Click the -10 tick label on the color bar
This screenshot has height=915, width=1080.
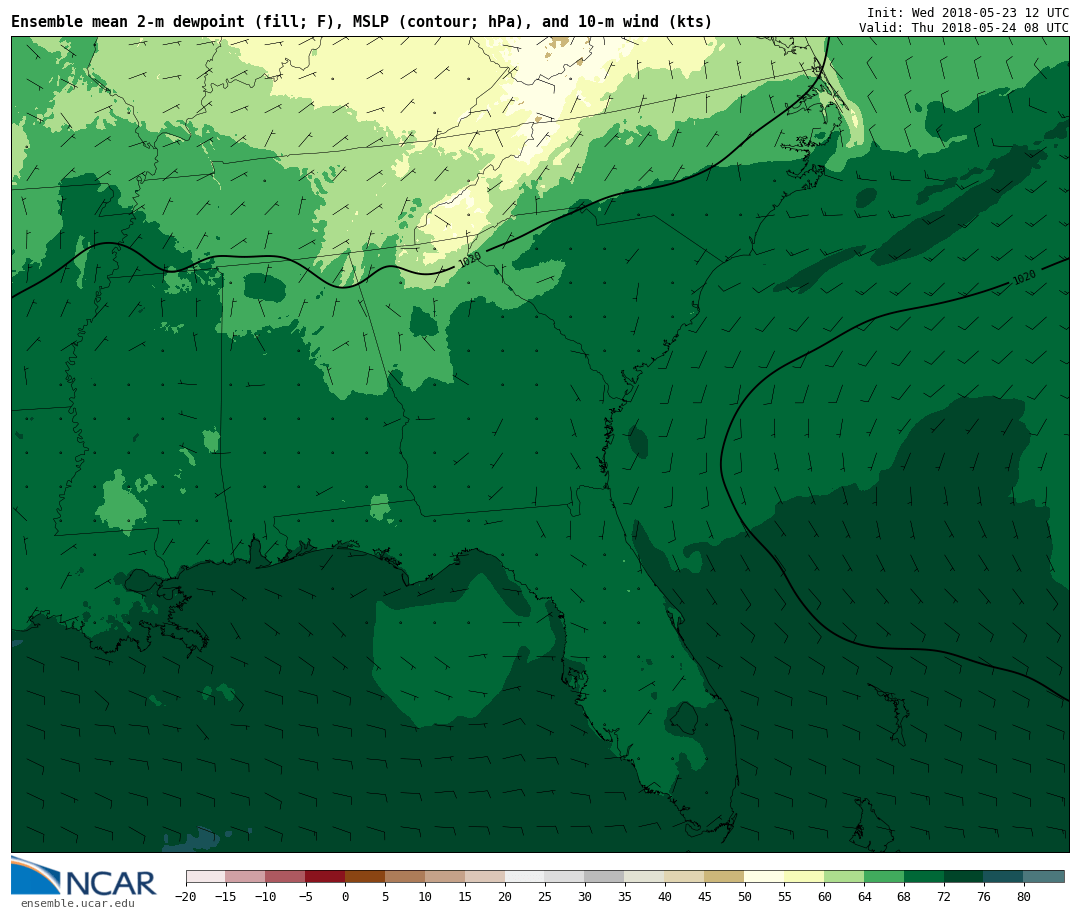pyautogui.click(x=265, y=896)
